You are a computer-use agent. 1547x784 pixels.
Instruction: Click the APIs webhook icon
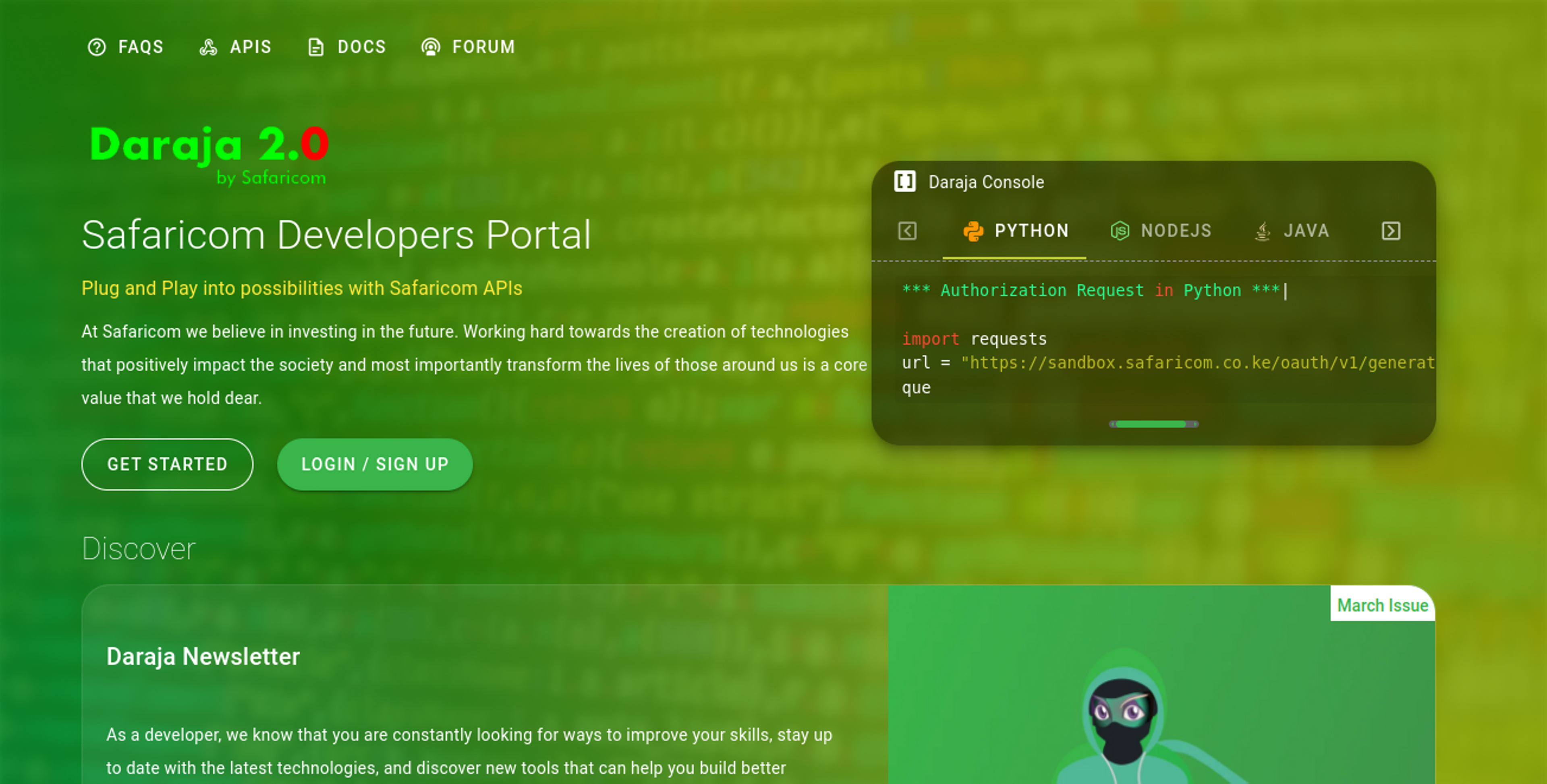tap(208, 47)
